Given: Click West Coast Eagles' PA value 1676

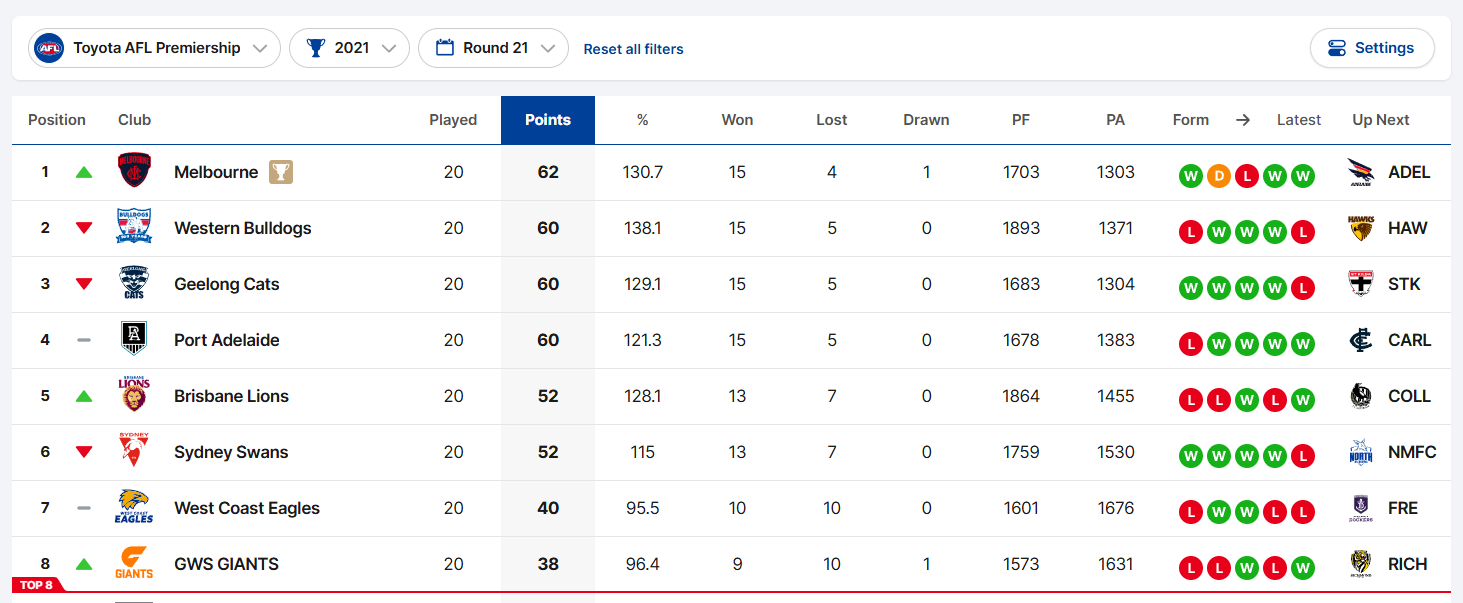Looking at the screenshot, I should [x=1116, y=508].
